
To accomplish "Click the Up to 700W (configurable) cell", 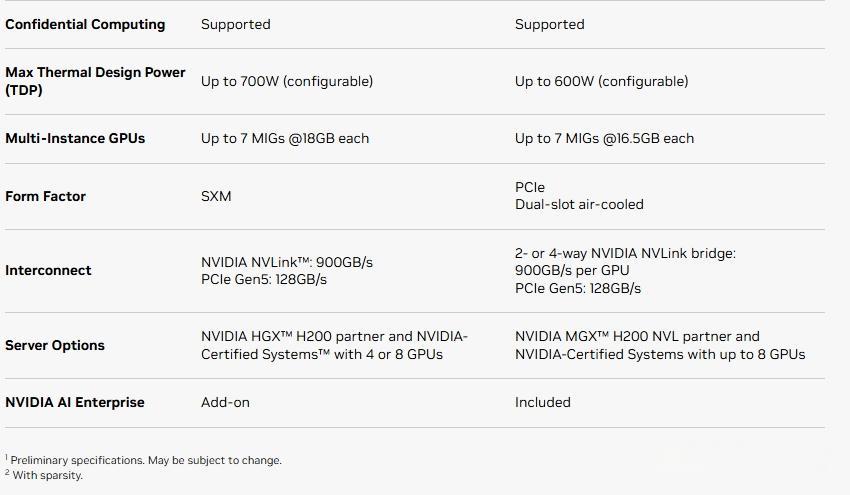I will pyautogui.click(x=287, y=81).
